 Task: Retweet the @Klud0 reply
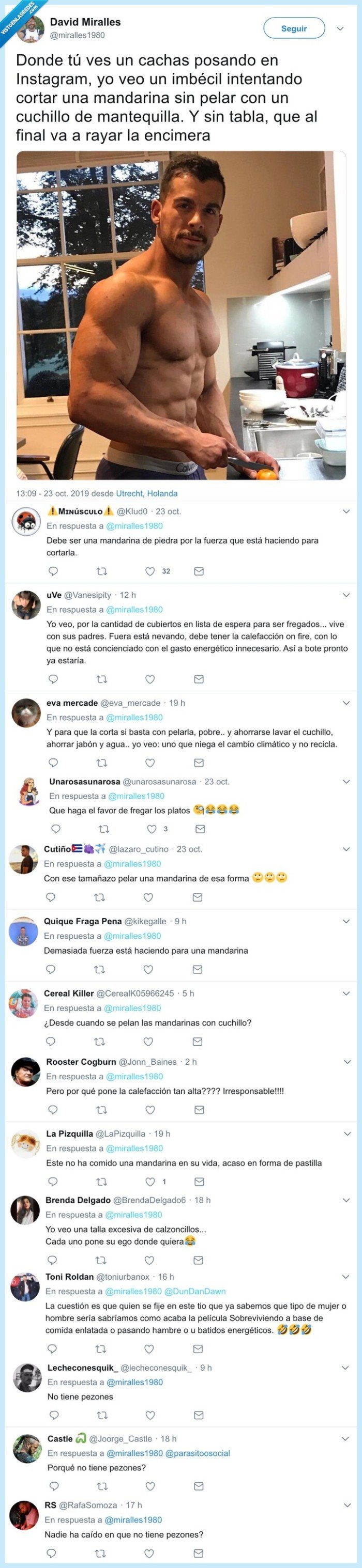[102, 571]
